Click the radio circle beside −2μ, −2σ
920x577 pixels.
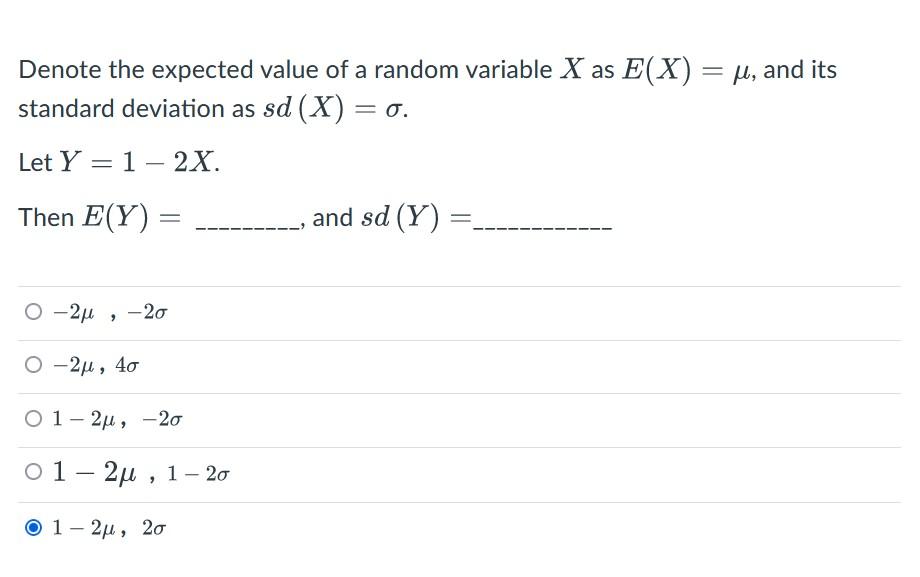tap(32, 310)
